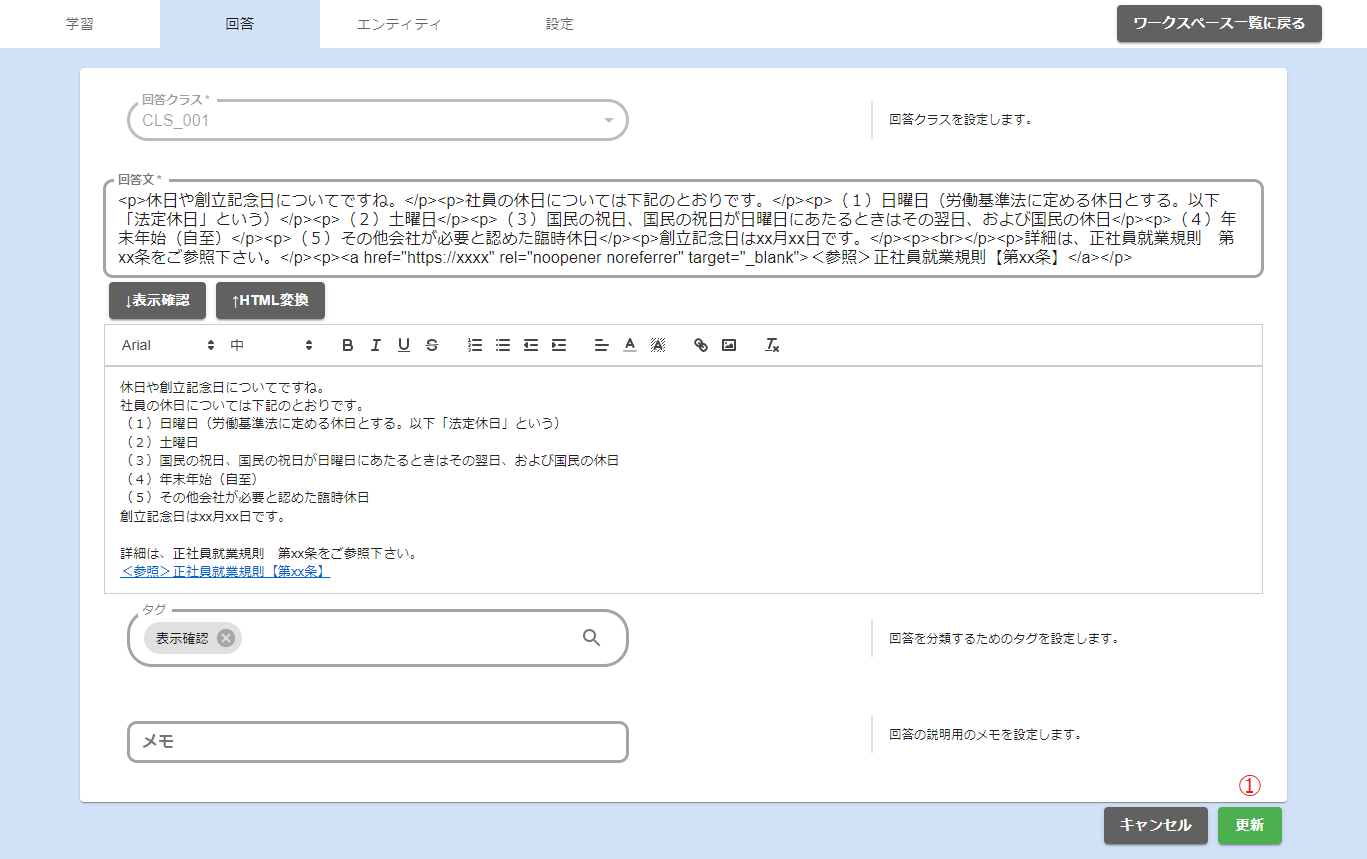The height and width of the screenshot is (859, 1367).
Task: Insert a bulleted list
Action: click(x=503, y=345)
